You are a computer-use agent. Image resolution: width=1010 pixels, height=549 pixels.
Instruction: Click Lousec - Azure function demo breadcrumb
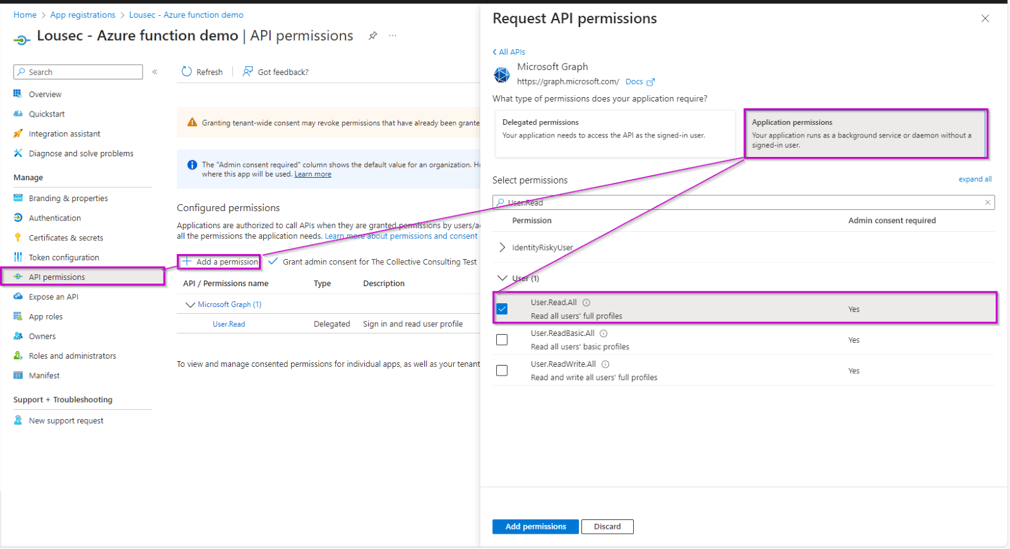(186, 14)
